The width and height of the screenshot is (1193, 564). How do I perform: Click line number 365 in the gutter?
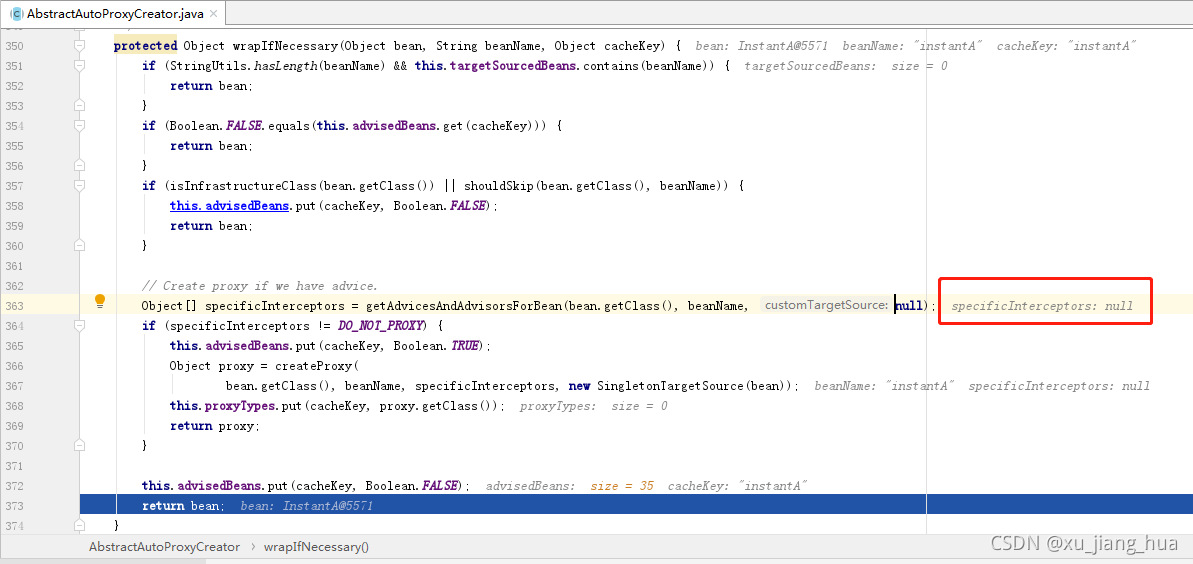click(14, 346)
